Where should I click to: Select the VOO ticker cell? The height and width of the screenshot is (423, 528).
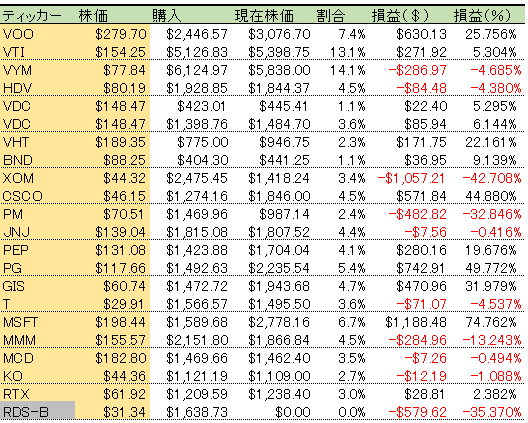pos(18,34)
